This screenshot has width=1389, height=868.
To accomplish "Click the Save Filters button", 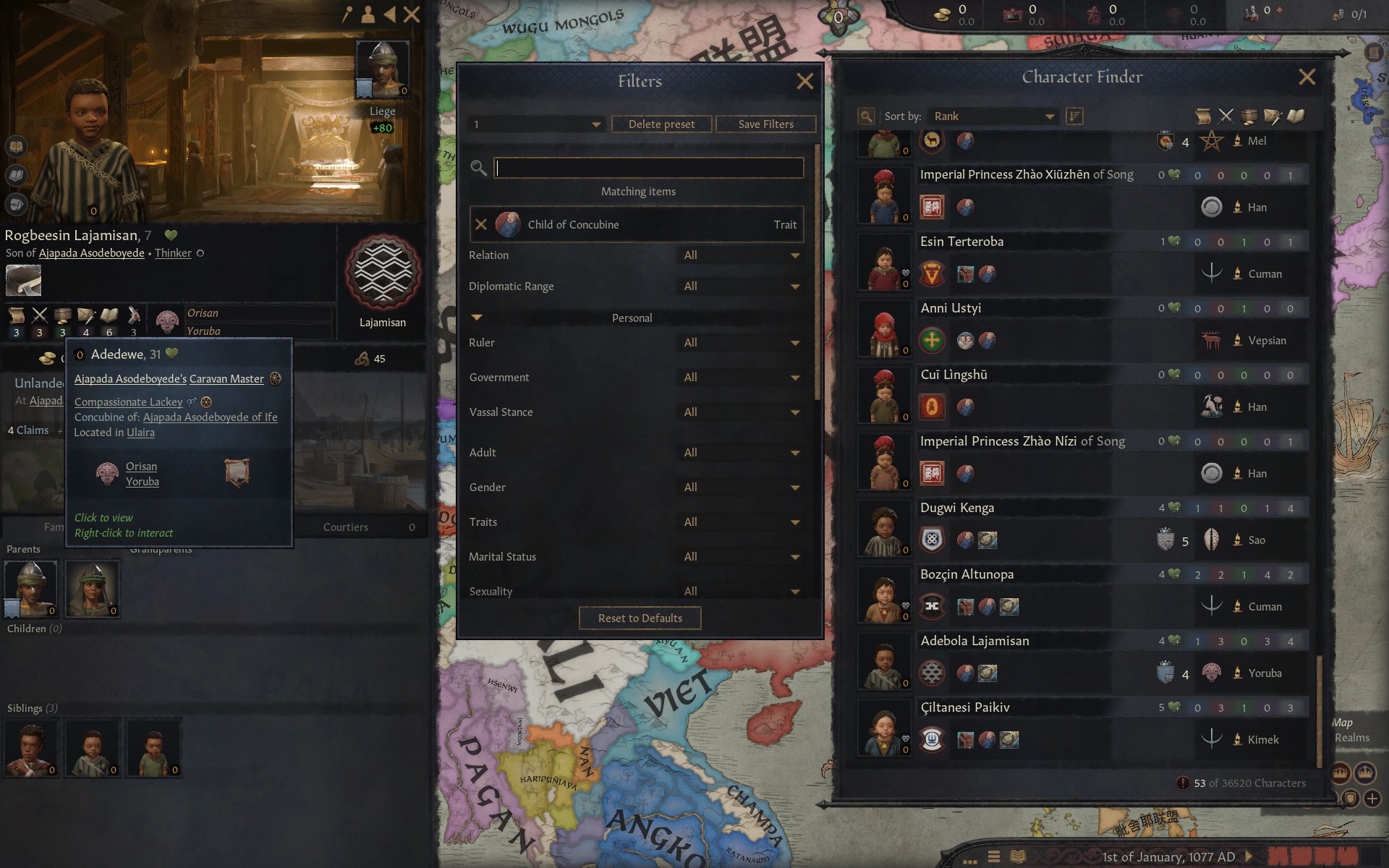I will (765, 124).
